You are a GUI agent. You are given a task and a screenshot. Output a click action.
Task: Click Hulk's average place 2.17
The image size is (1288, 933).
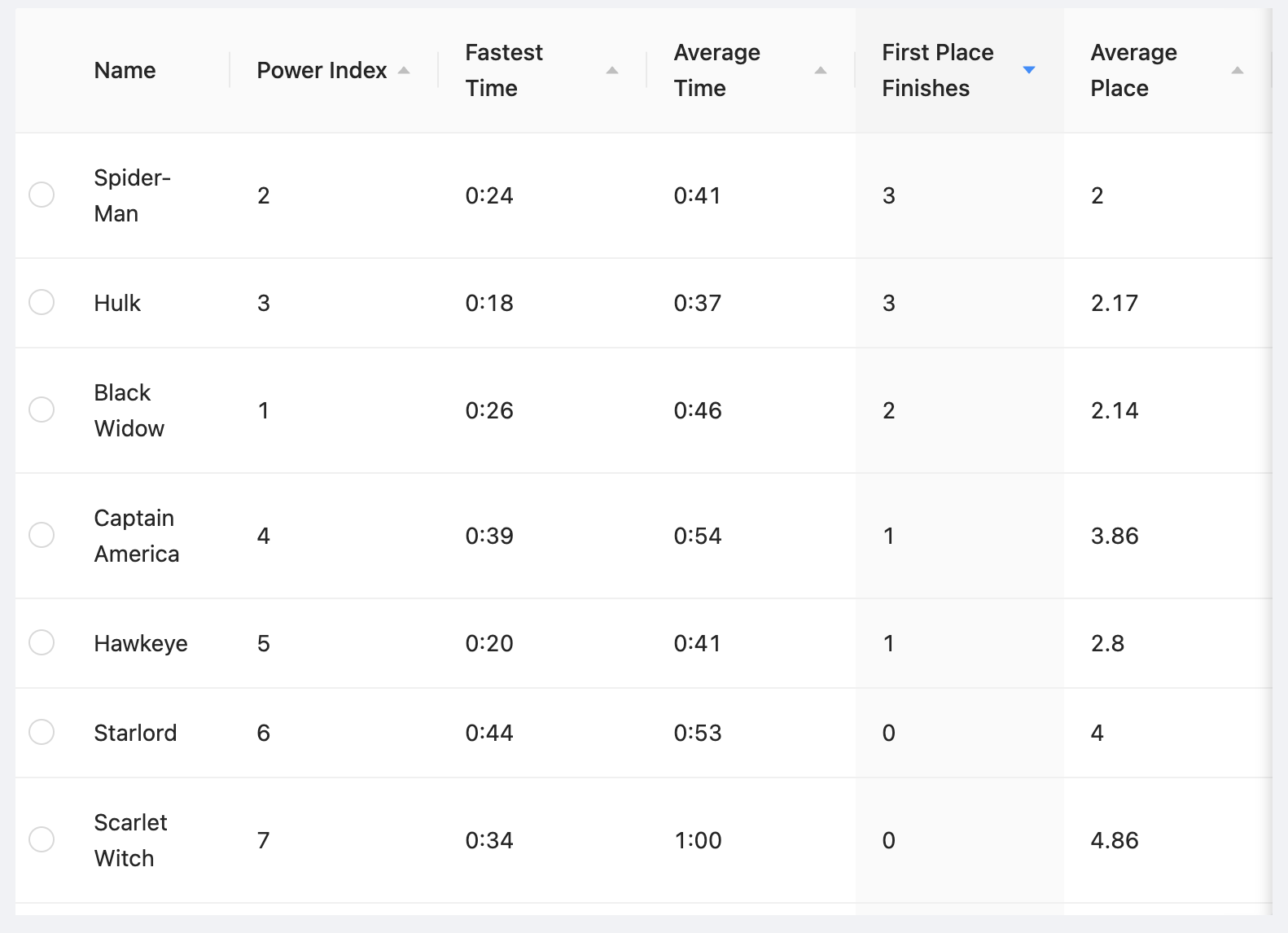(x=1115, y=303)
